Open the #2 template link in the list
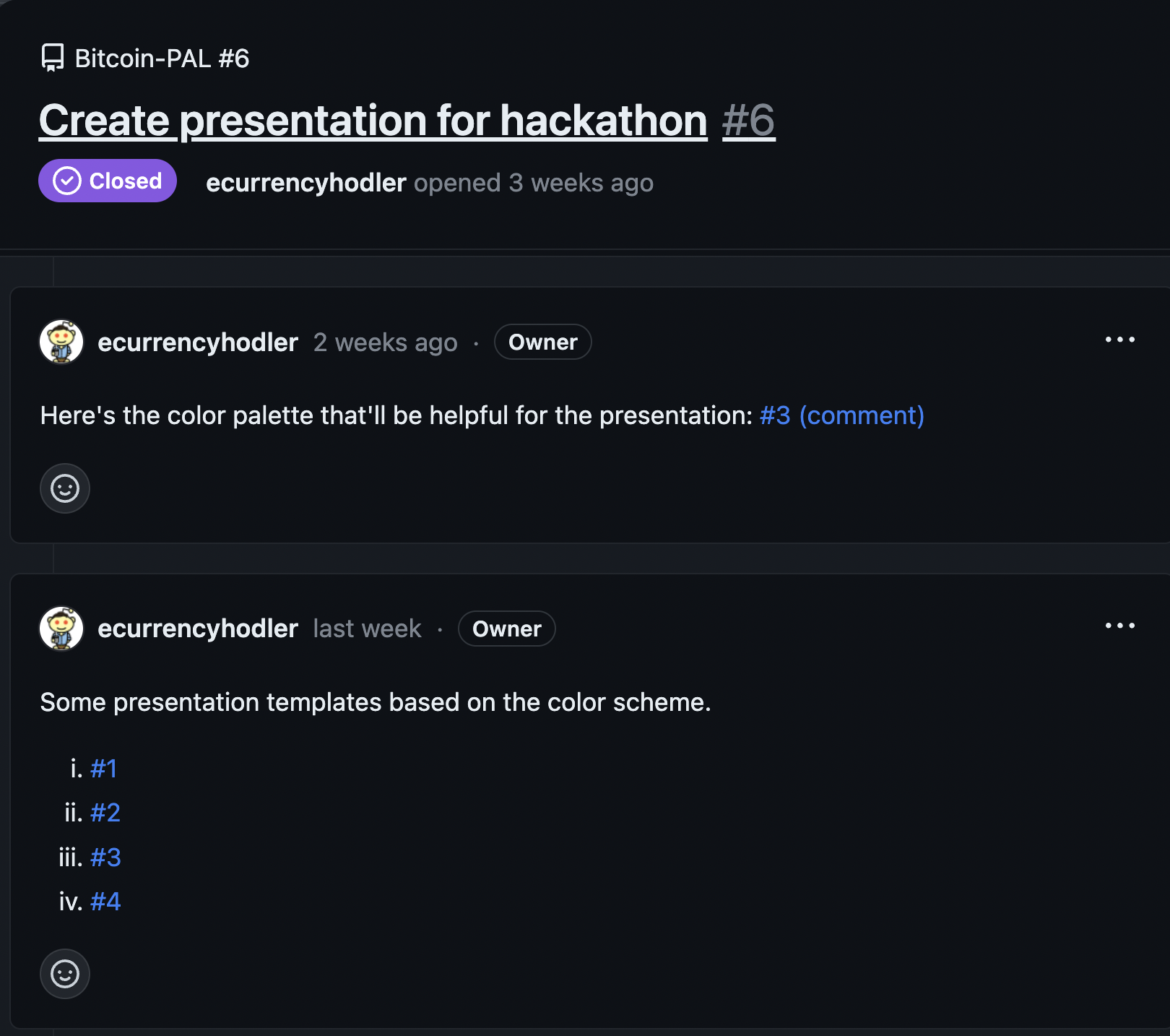 click(x=105, y=813)
